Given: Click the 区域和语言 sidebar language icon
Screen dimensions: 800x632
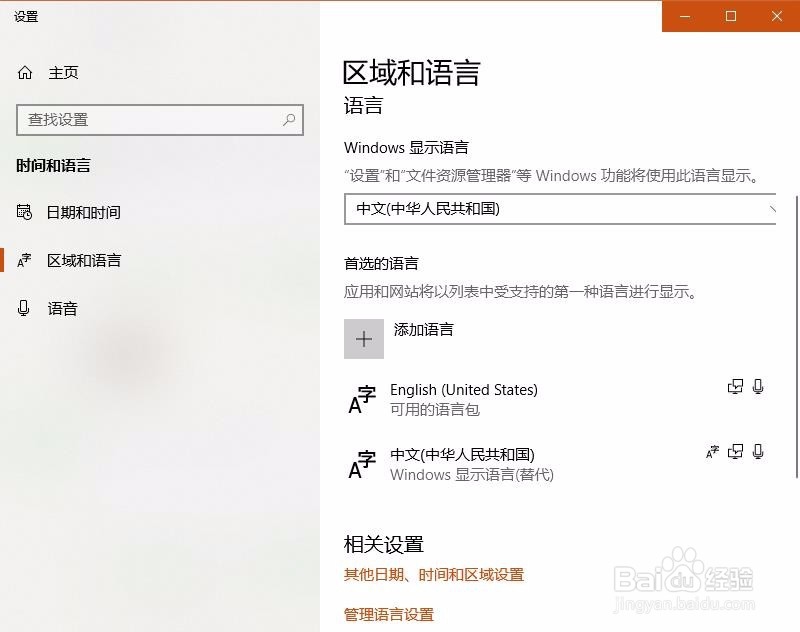Looking at the screenshot, I should pos(24,260).
